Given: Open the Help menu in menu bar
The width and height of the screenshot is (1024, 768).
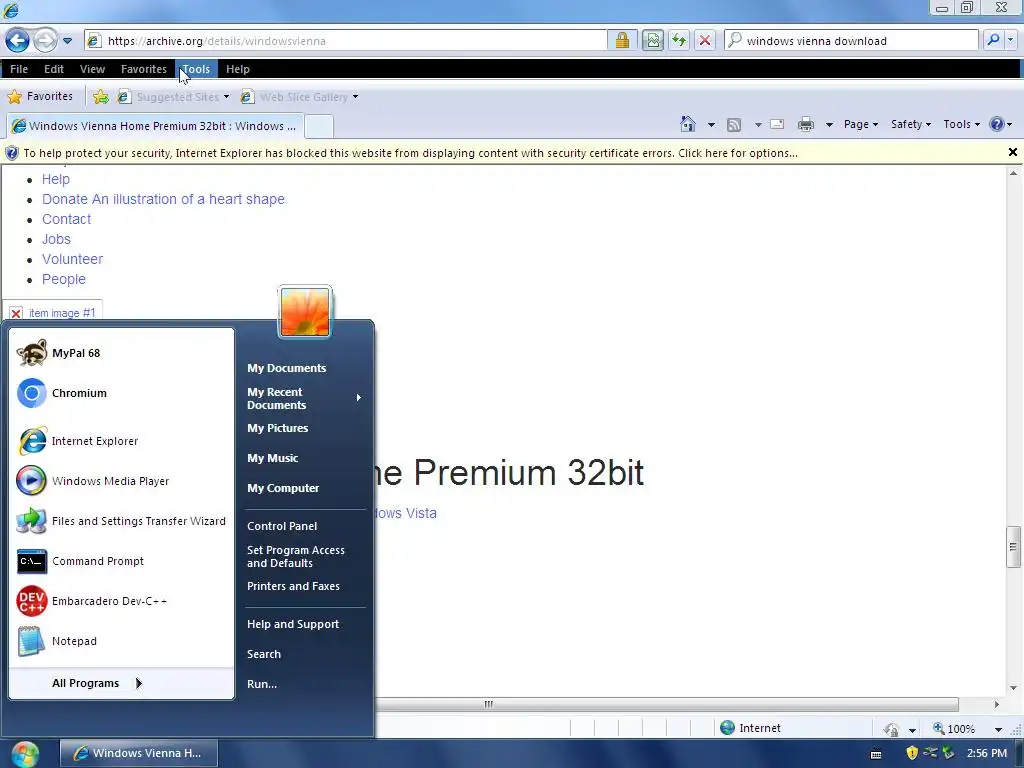Looking at the screenshot, I should tap(238, 69).
